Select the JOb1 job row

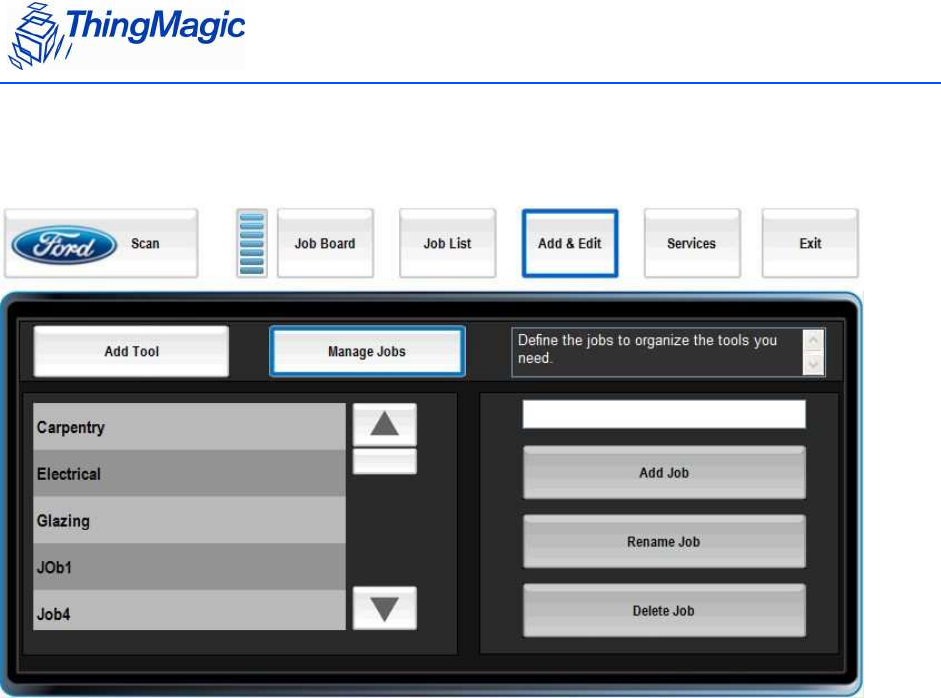point(190,567)
